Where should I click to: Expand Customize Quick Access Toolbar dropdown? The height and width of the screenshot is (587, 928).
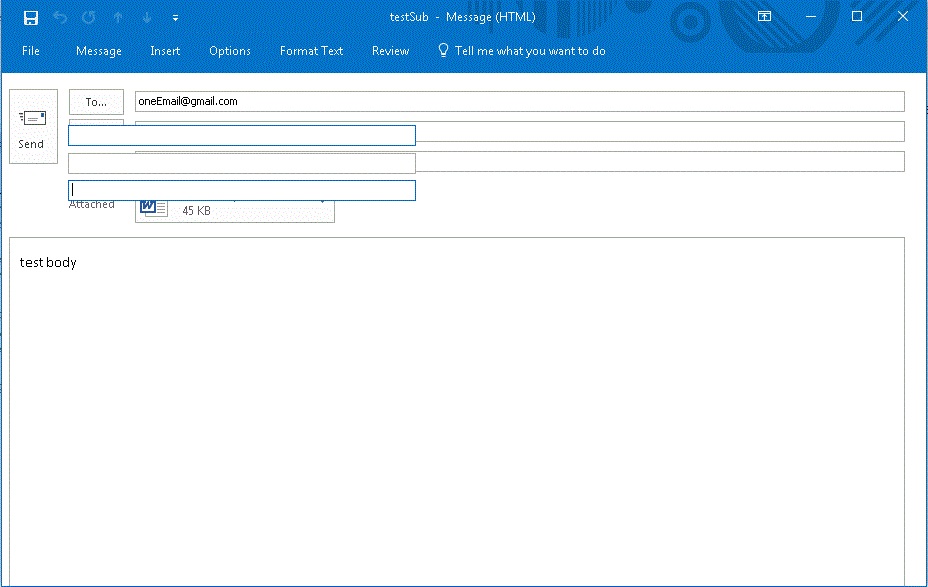point(176,18)
